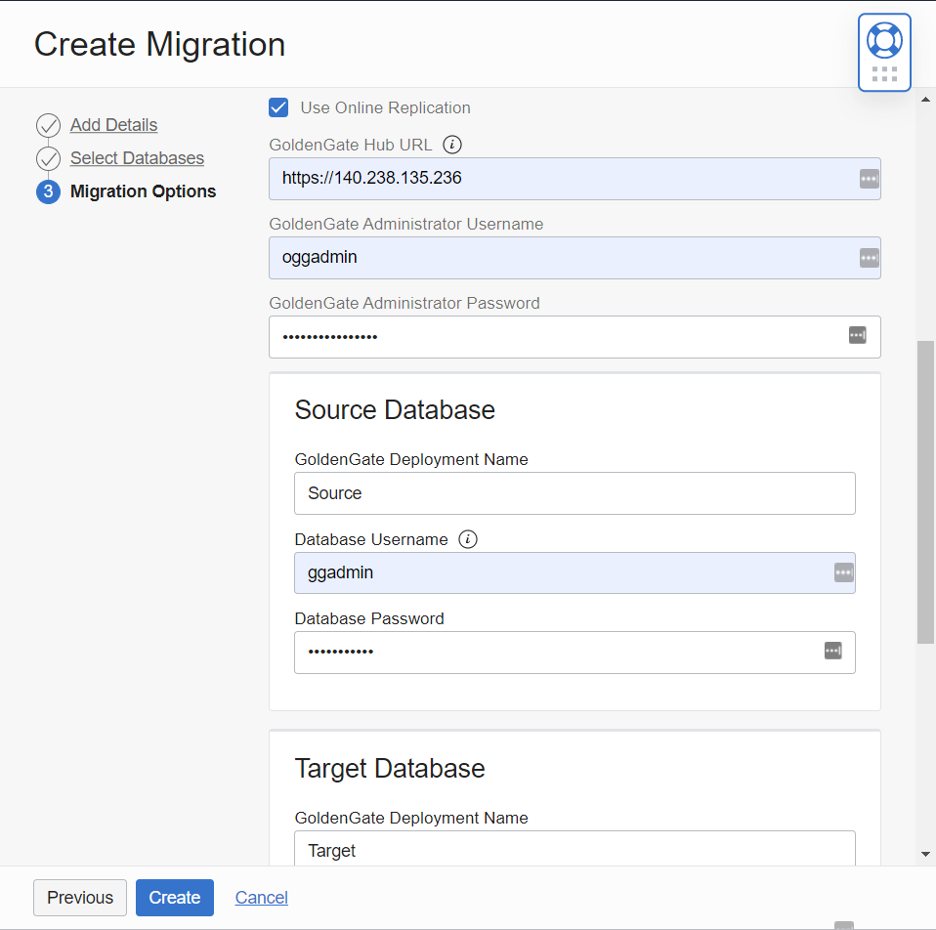Screen dimensions: 936x930
Task: Focus the GoldenGate Hub URL field
Action: 574,178
